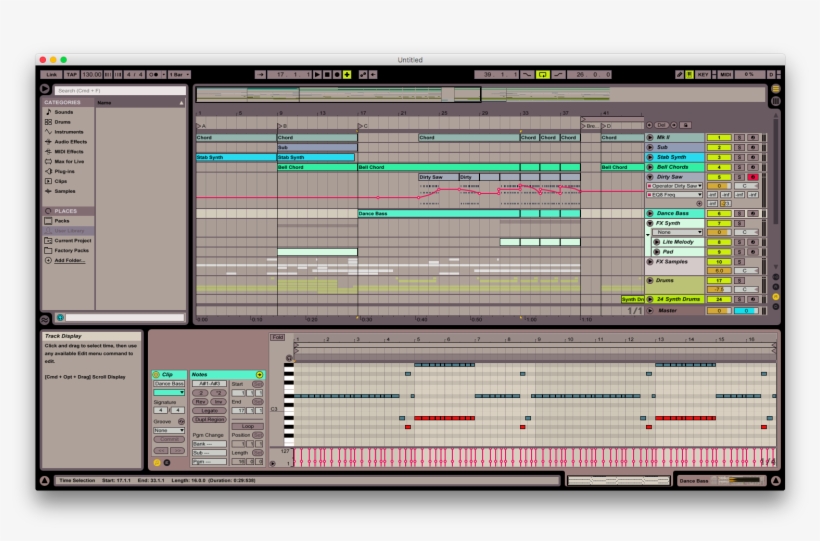Image resolution: width=820 pixels, height=541 pixels.
Task: Click the Info View triangle toggle icon
Action: [x=44, y=481]
